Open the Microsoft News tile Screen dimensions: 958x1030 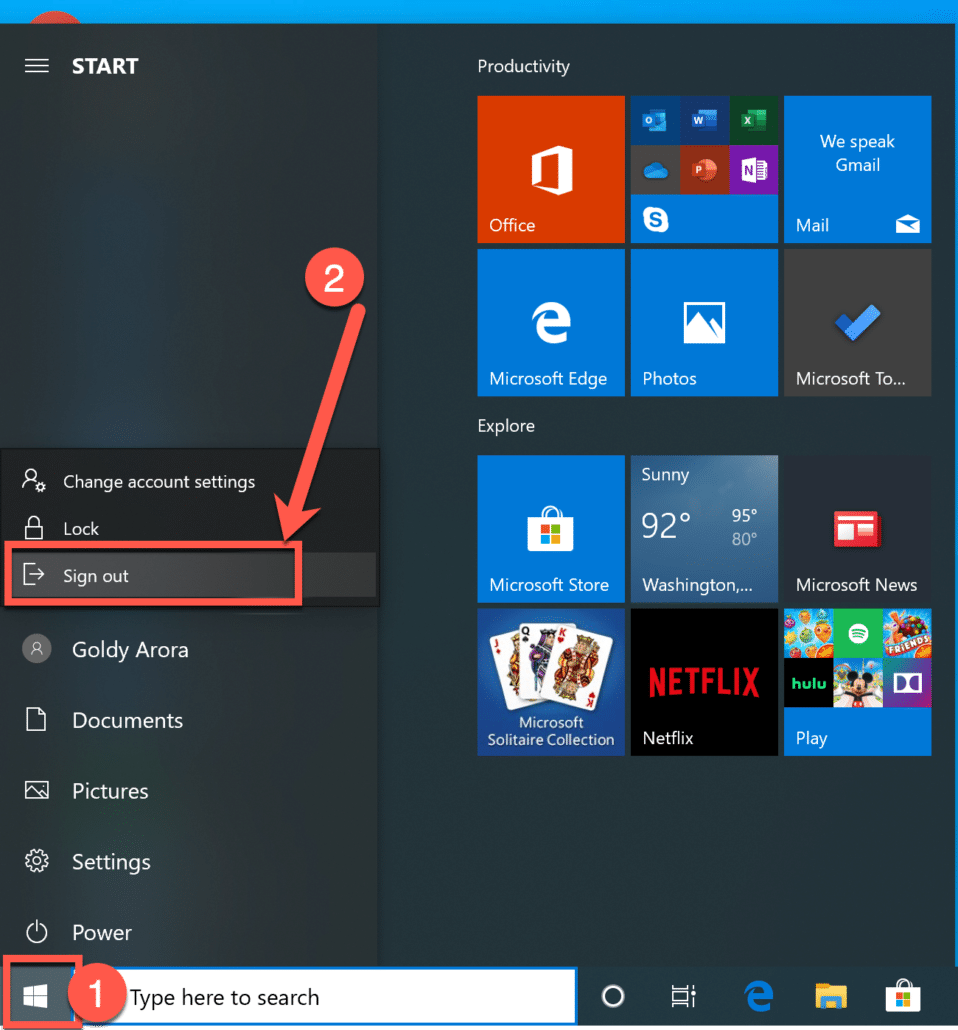tap(857, 529)
